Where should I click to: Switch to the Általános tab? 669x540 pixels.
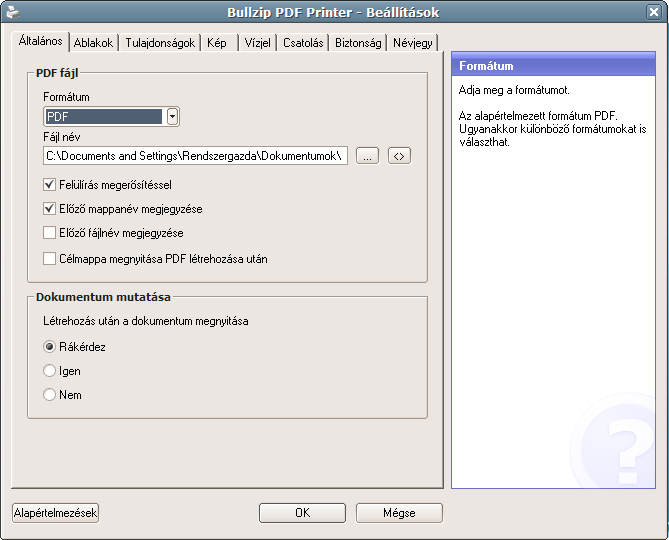[40, 41]
